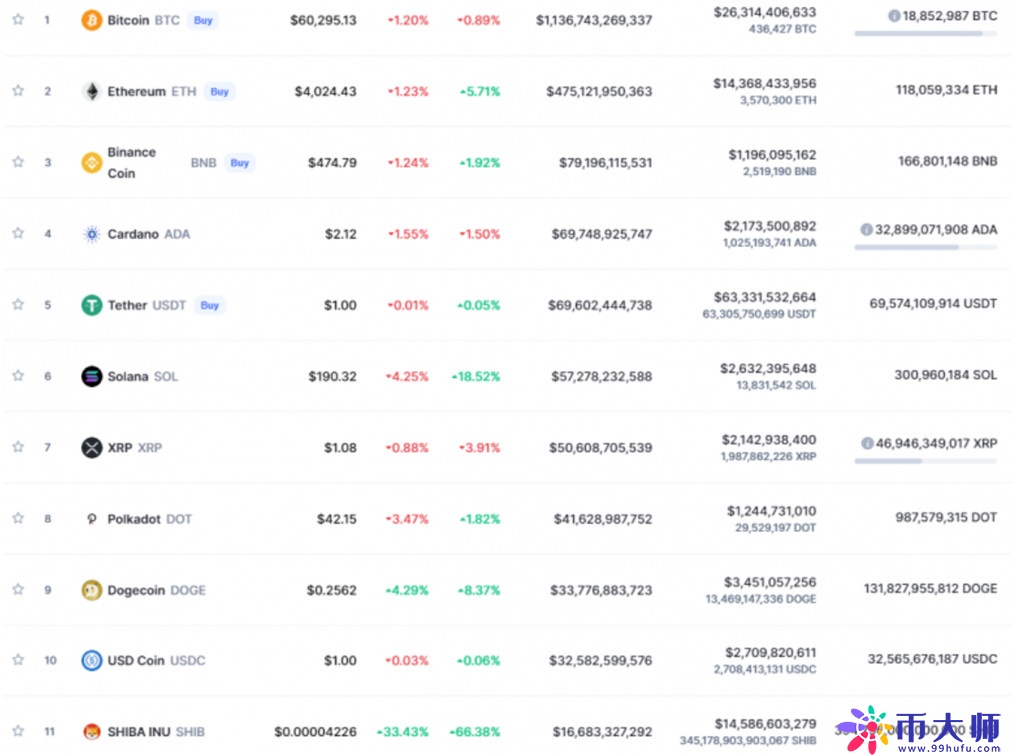The width and height of the screenshot is (1024, 755).
Task: Click Ethereum volume $14,368,433,956
Action: click(x=764, y=84)
